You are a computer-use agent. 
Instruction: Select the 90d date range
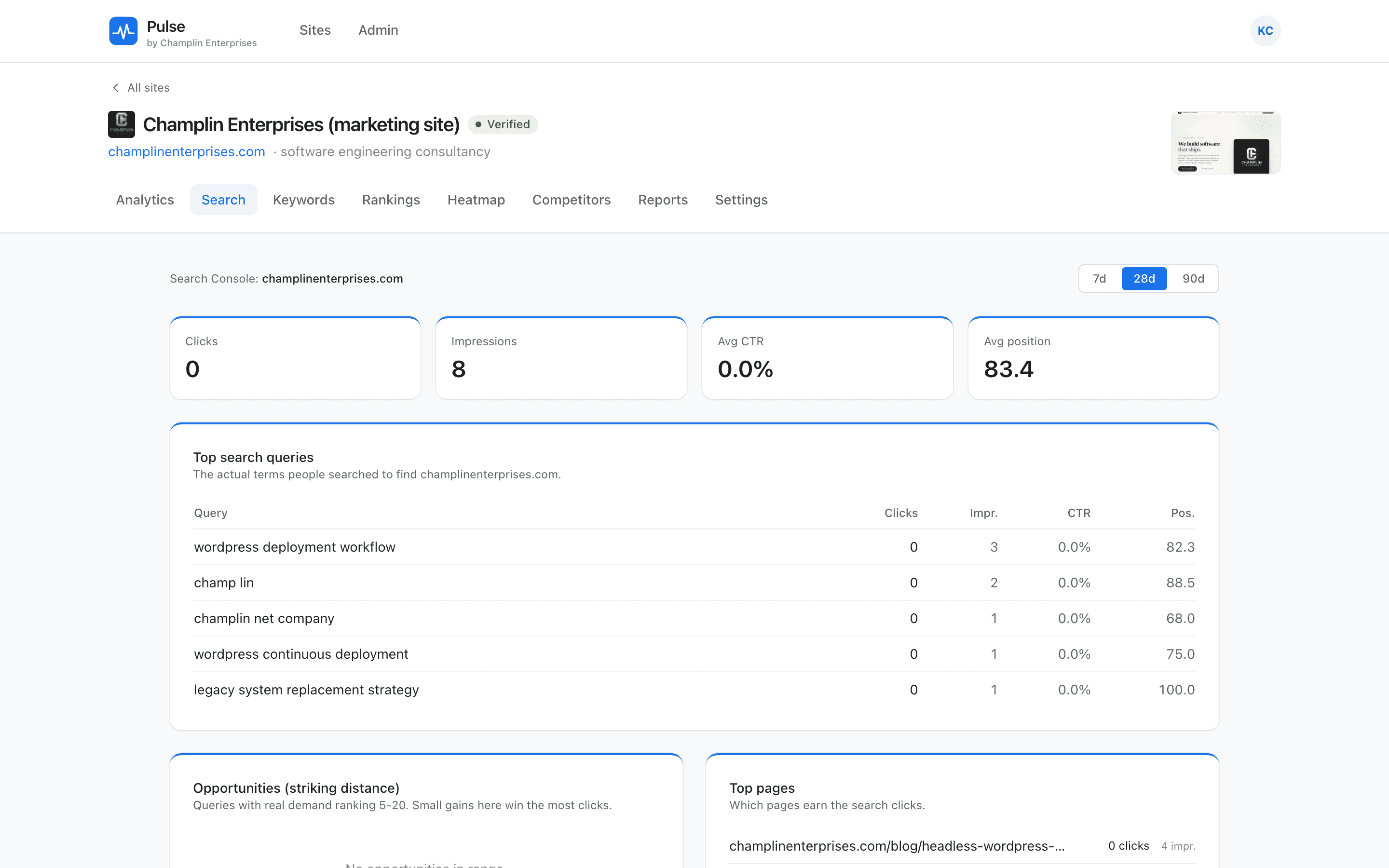[1193, 279]
